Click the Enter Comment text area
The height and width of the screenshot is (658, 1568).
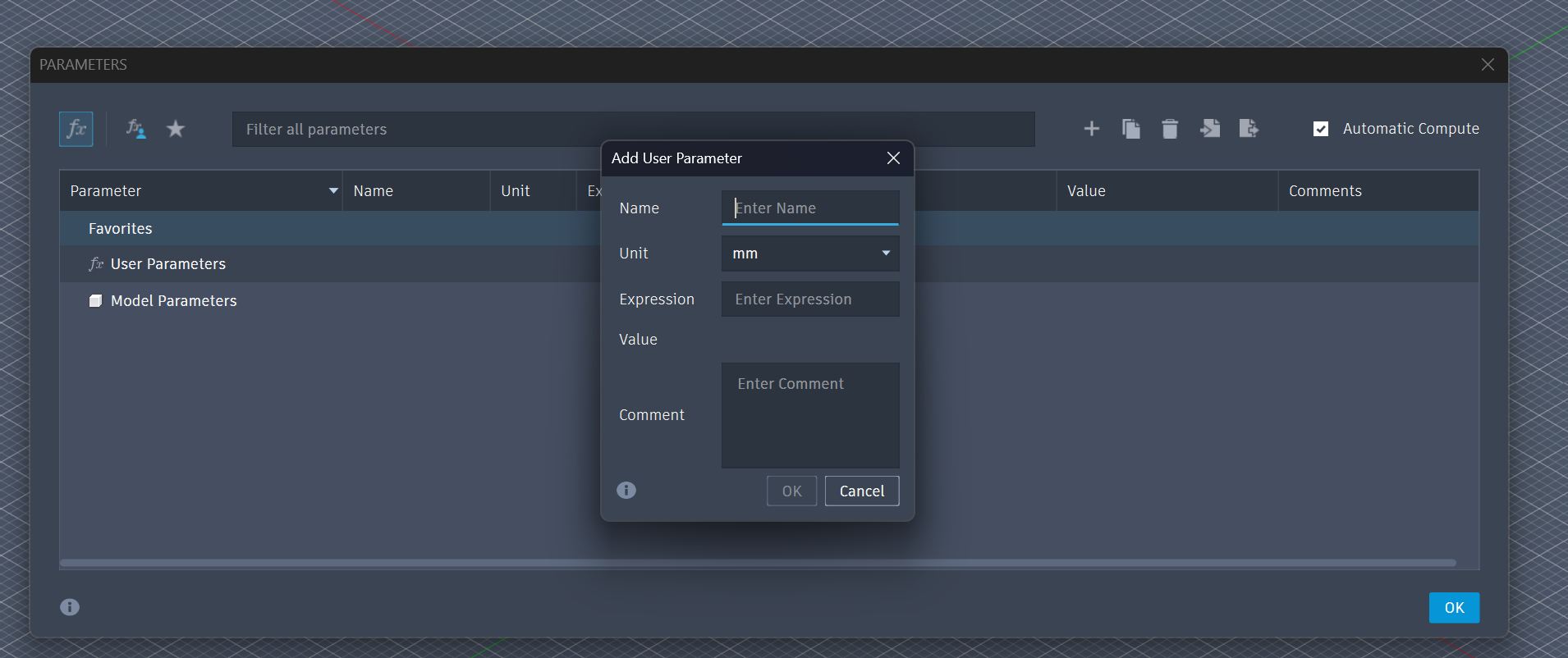810,415
